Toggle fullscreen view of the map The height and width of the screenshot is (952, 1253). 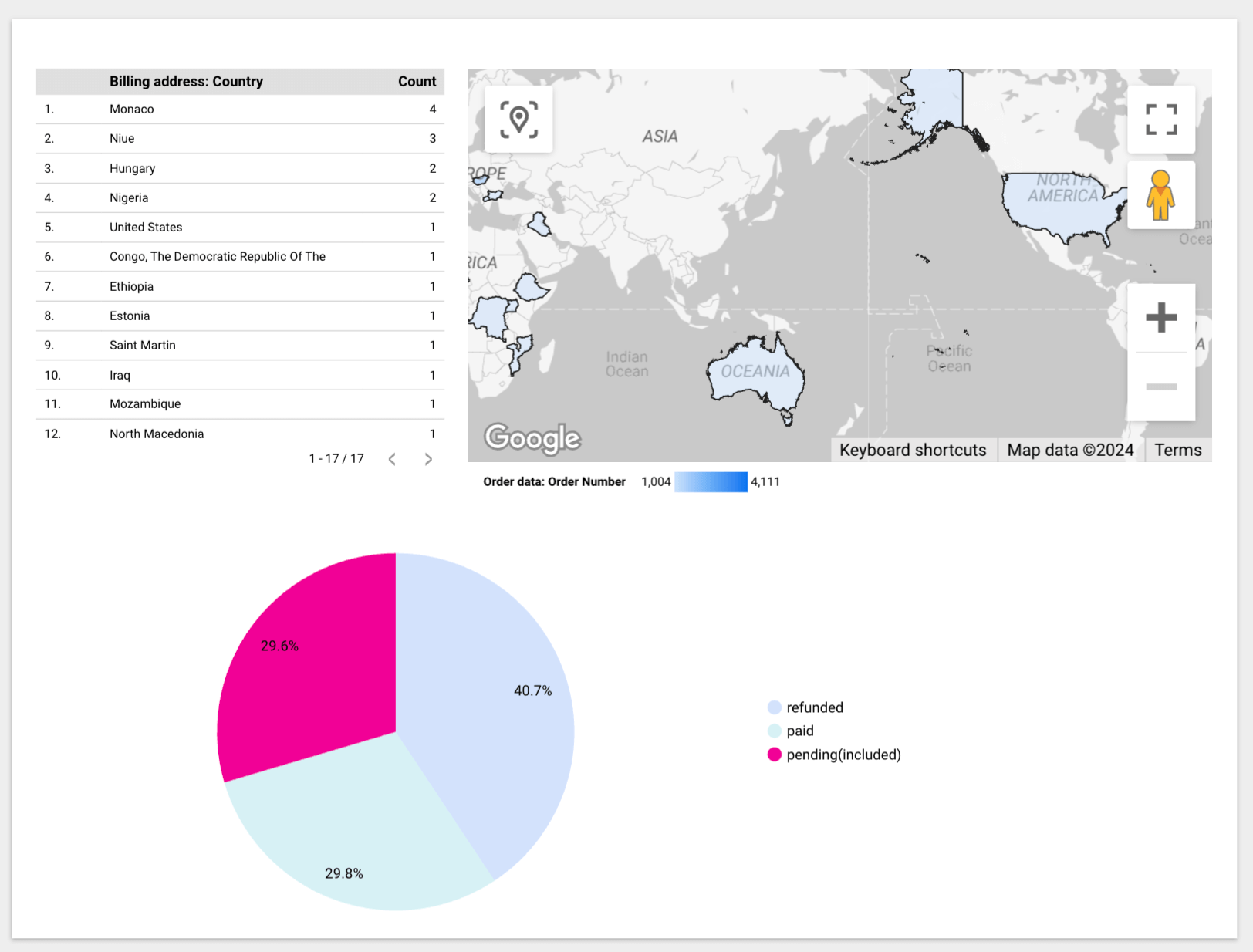1161,120
